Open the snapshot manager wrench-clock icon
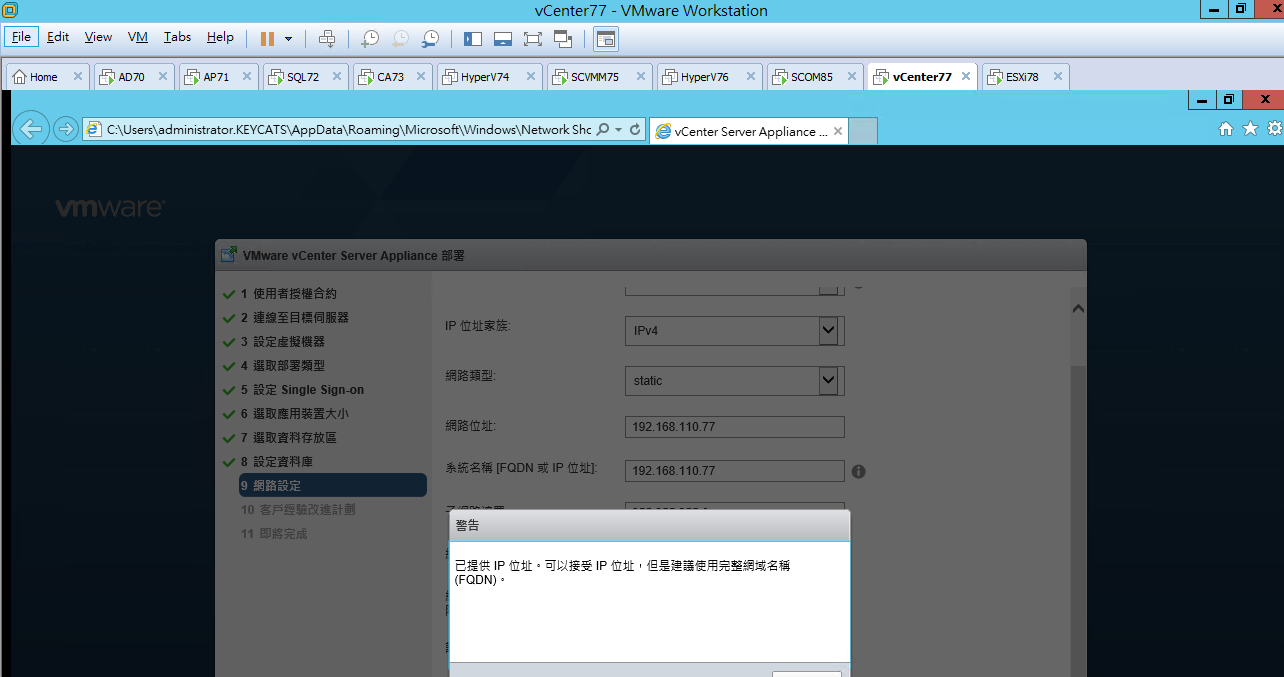The image size is (1284, 677). click(x=430, y=38)
